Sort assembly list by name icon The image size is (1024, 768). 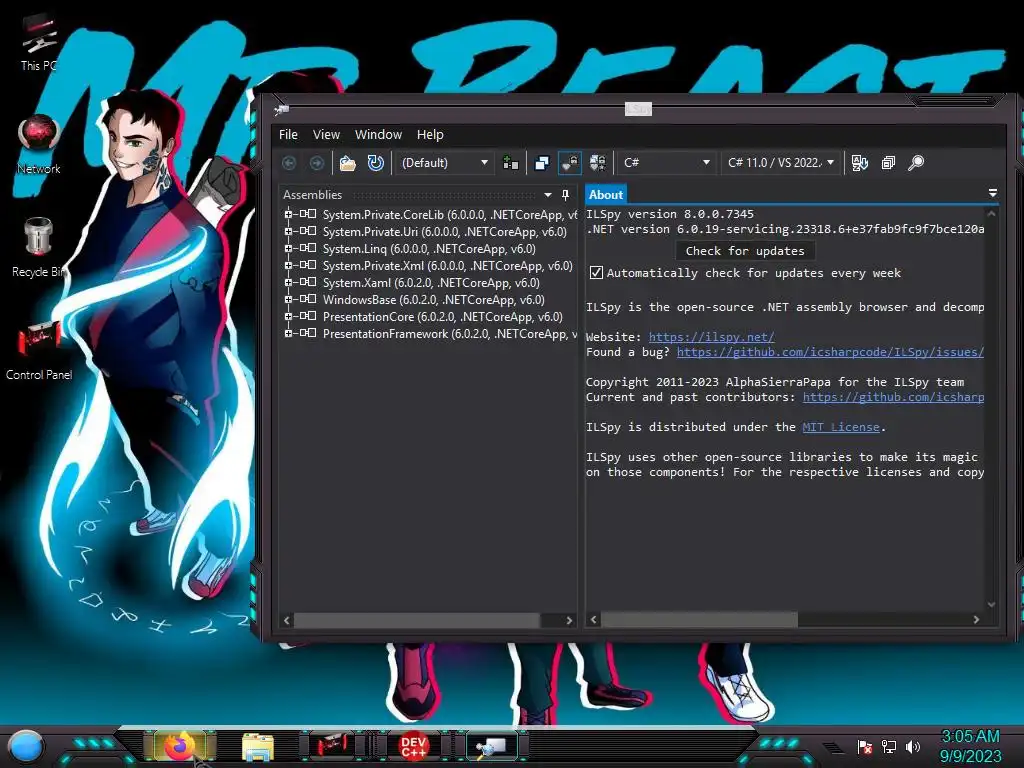point(859,163)
